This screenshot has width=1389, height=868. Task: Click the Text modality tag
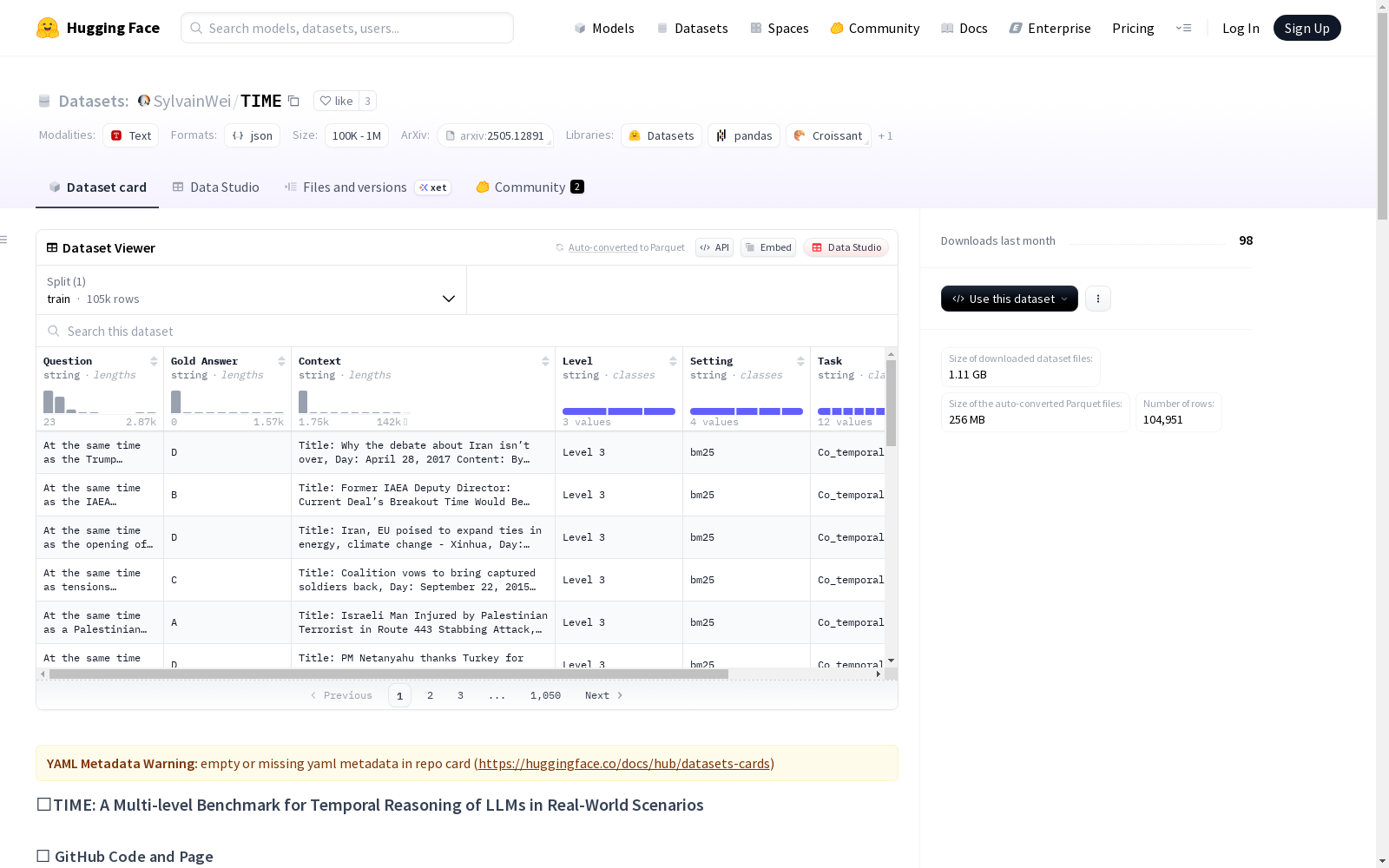point(131,135)
